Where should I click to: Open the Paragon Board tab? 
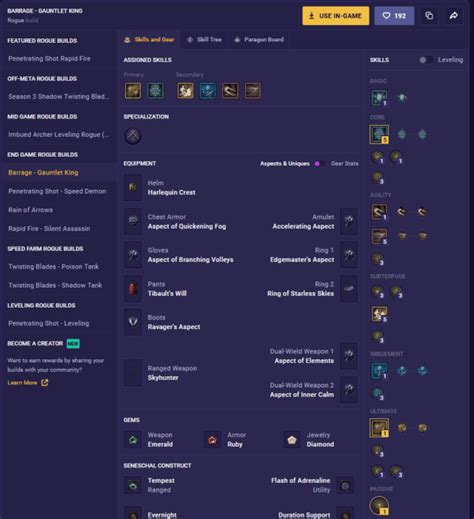pyautogui.click(x=259, y=40)
